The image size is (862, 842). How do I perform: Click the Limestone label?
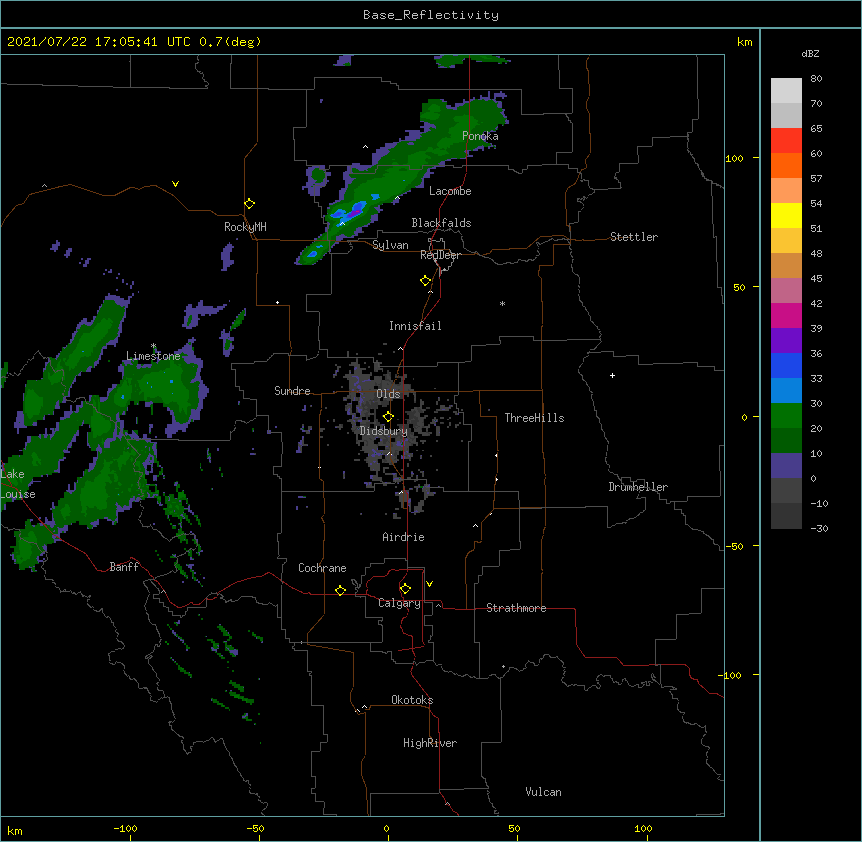coord(153,356)
